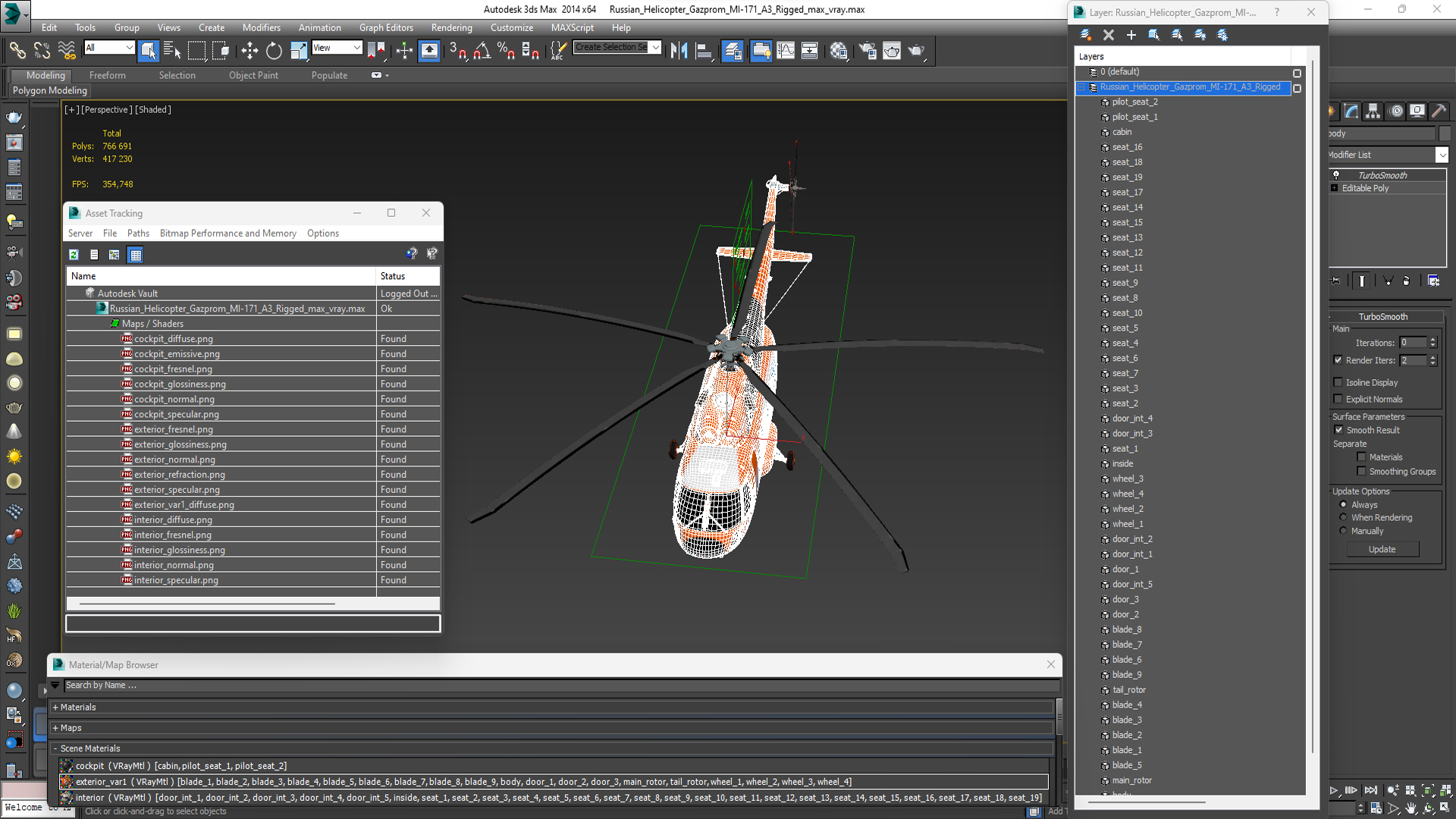Toggle Smooth Result checkbox
The image size is (1456, 819).
tap(1338, 430)
